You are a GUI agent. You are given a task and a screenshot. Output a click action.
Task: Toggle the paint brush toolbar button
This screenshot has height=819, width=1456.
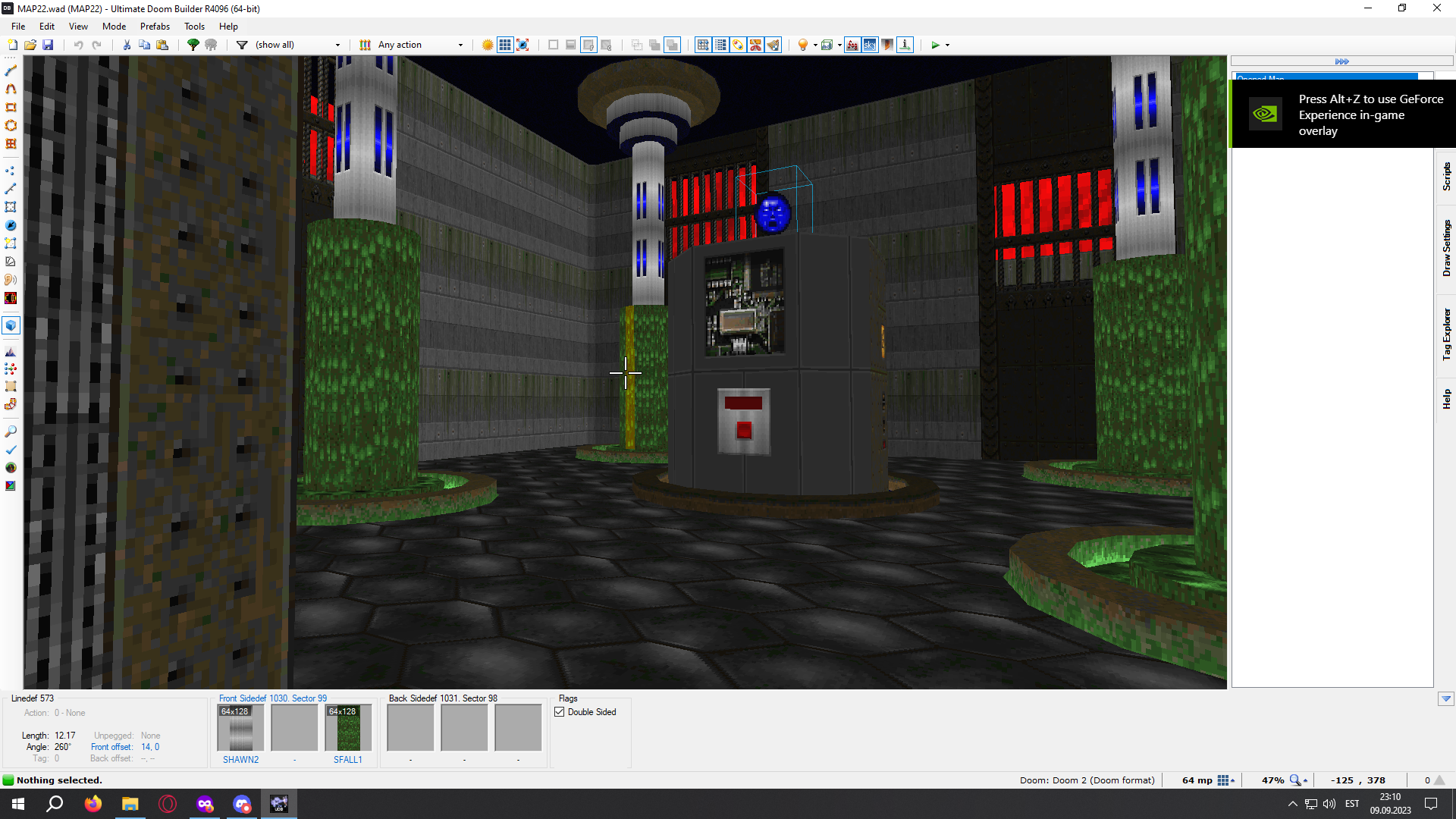(x=773, y=45)
